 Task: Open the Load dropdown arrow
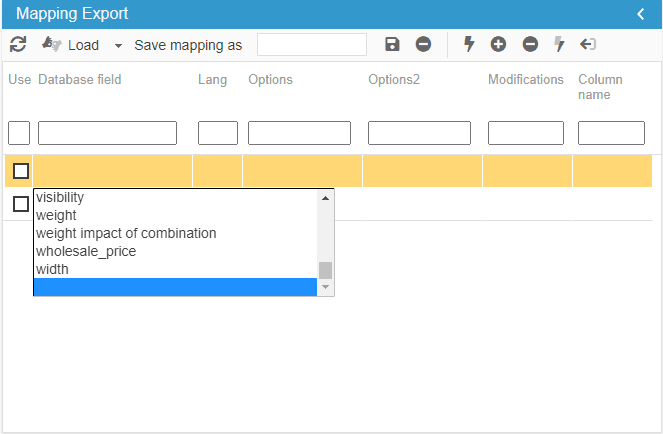click(118, 45)
